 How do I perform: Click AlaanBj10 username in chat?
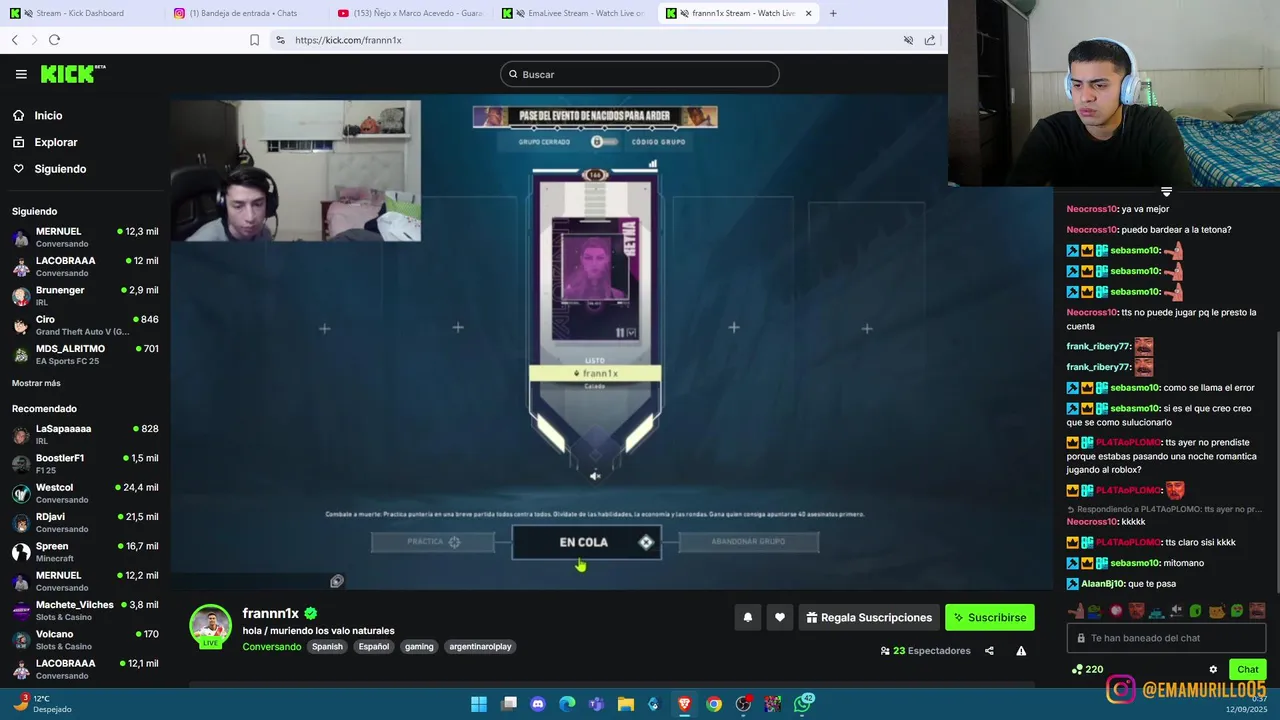1103,584
